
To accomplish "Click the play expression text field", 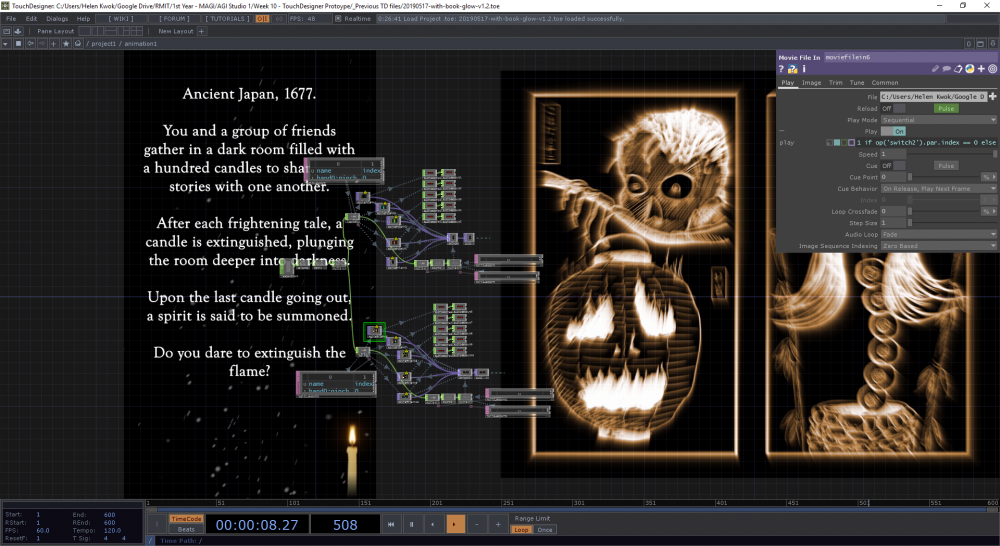I will (927, 143).
